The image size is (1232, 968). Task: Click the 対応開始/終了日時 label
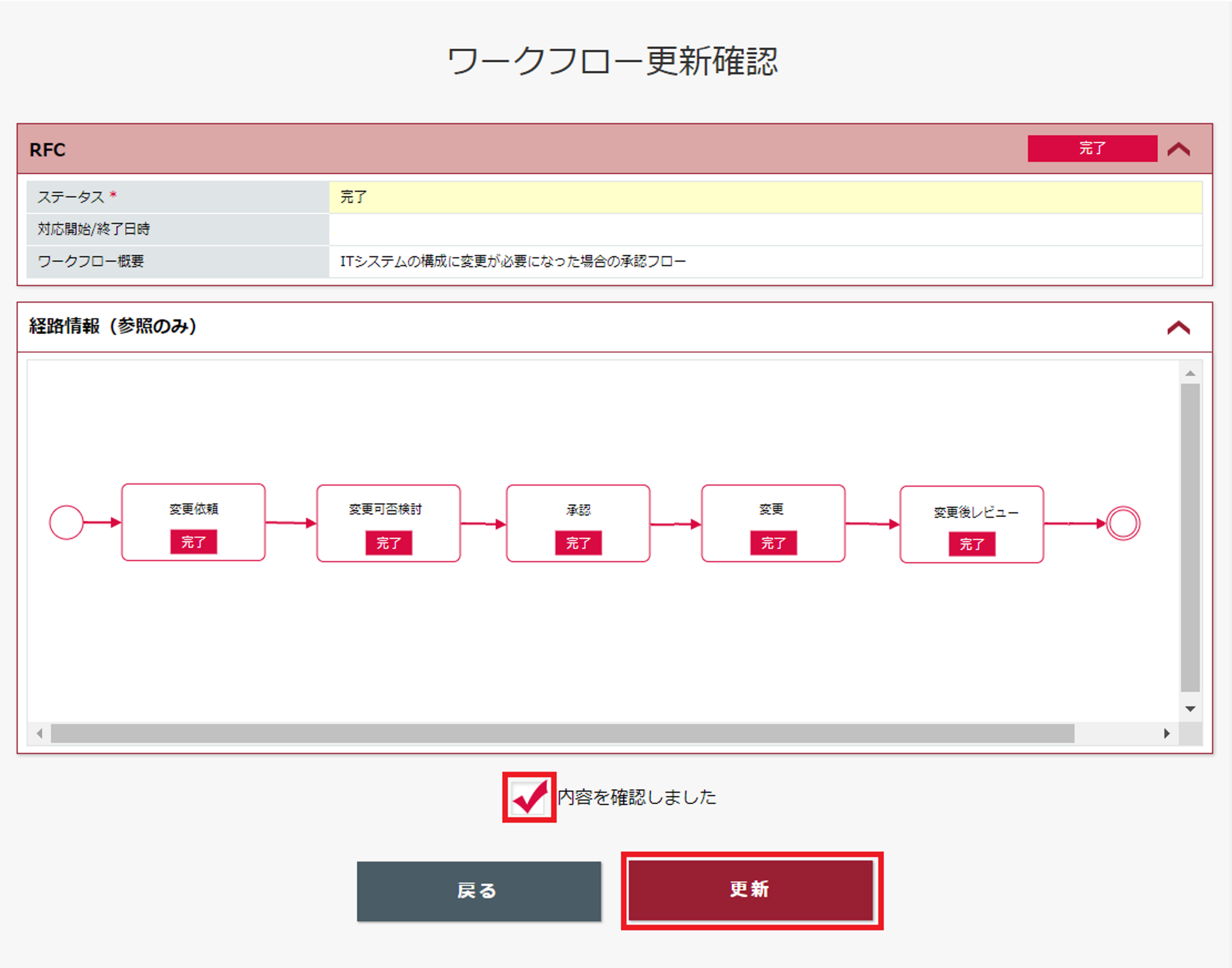pos(94,229)
